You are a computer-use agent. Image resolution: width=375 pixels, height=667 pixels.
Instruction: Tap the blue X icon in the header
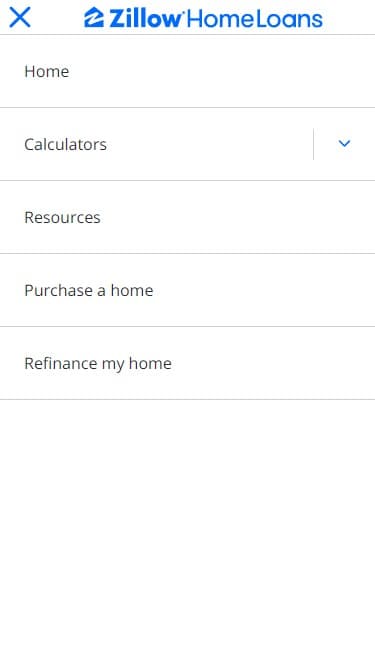pos(20,17)
